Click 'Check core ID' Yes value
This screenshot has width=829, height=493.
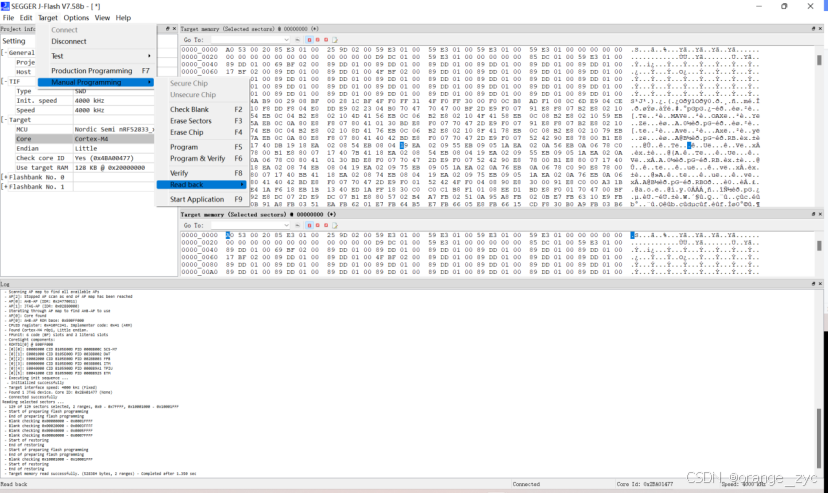point(104,158)
